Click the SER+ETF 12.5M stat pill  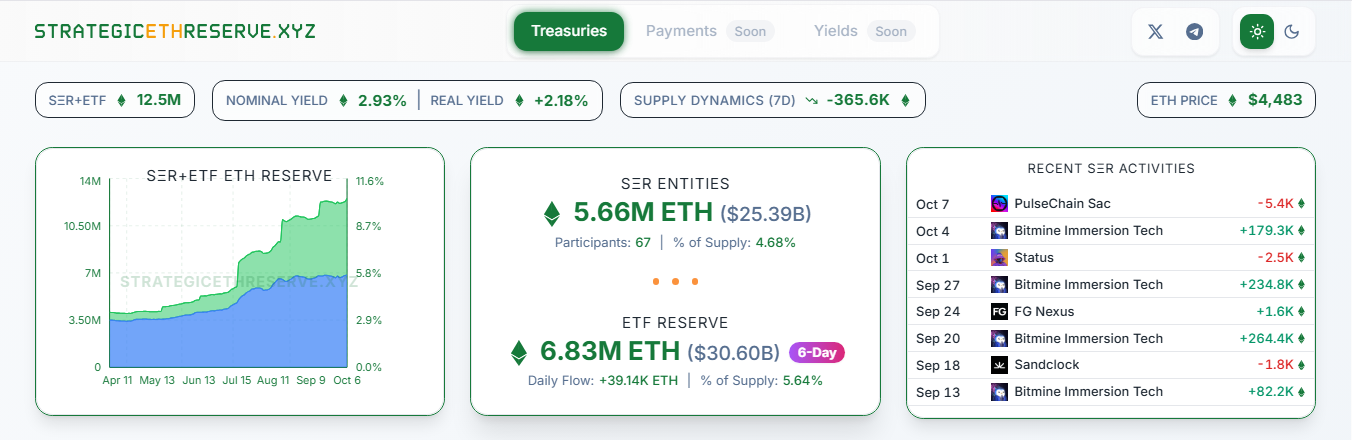tap(115, 100)
